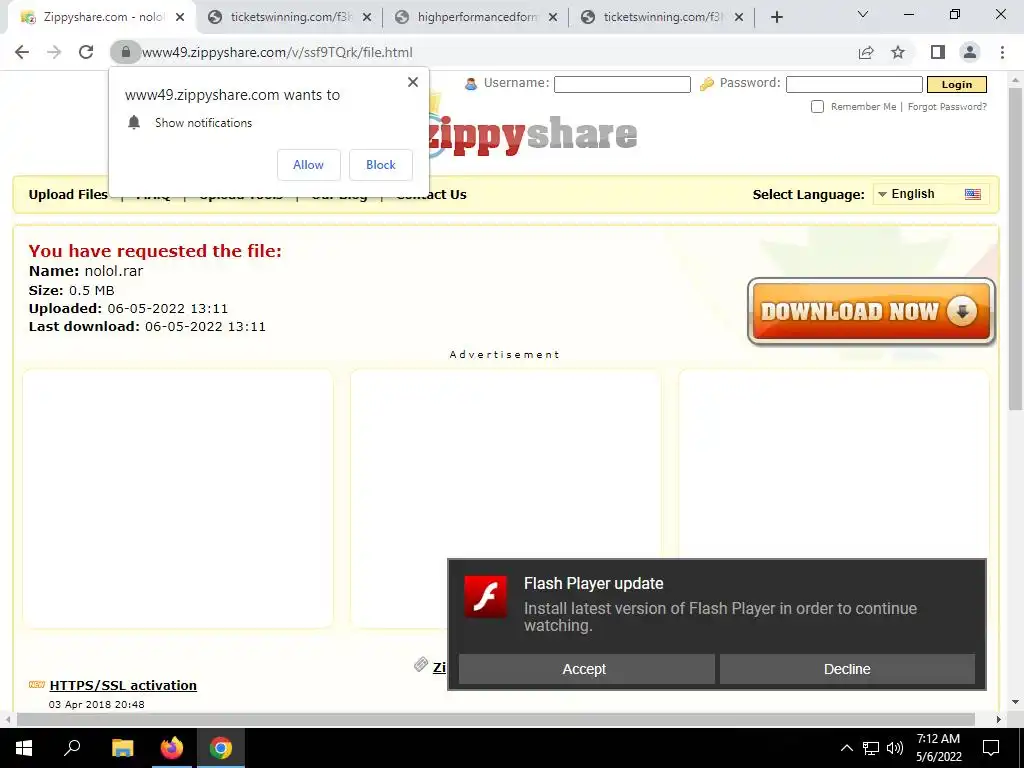This screenshot has height=768, width=1024.
Task: Click the horizontal page scrollbar
Action: pos(495,719)
